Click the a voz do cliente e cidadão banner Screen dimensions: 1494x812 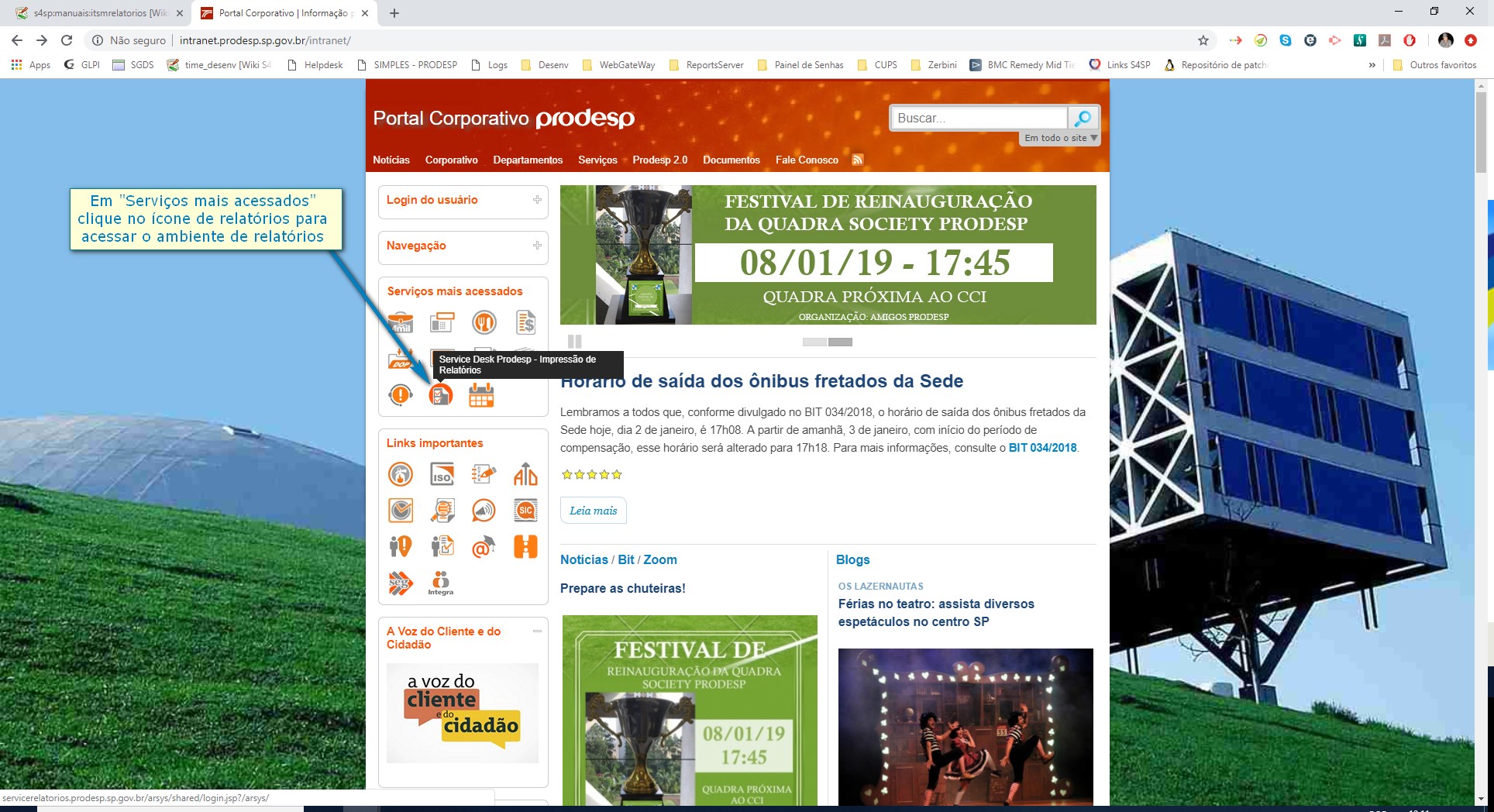[x=463, y=713]
